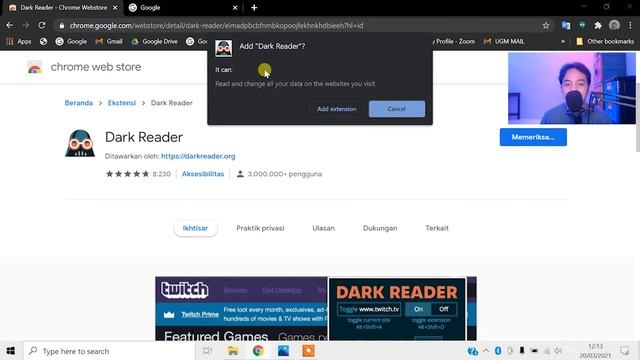
Task: Click the Bluetooth tray icon
Action: tap(498, 351)
